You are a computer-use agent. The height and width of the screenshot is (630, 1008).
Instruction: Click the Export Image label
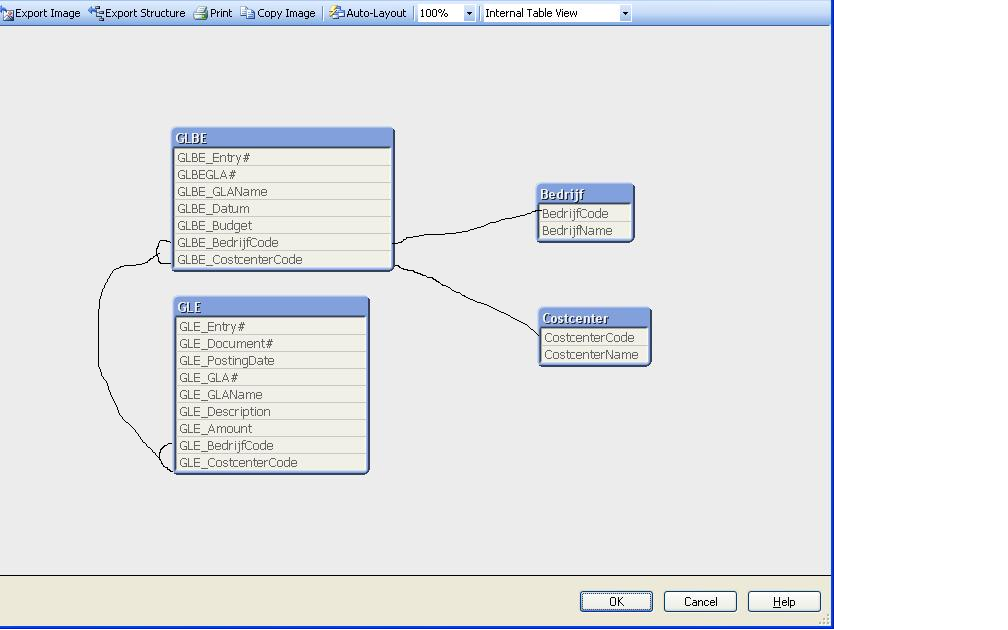click(x=48, y=13)
